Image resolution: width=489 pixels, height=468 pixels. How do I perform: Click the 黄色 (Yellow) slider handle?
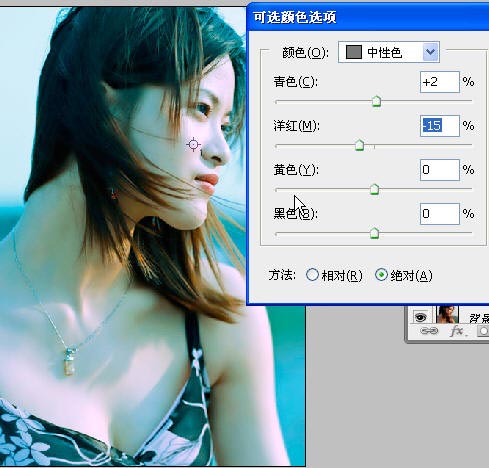[375, 189]
